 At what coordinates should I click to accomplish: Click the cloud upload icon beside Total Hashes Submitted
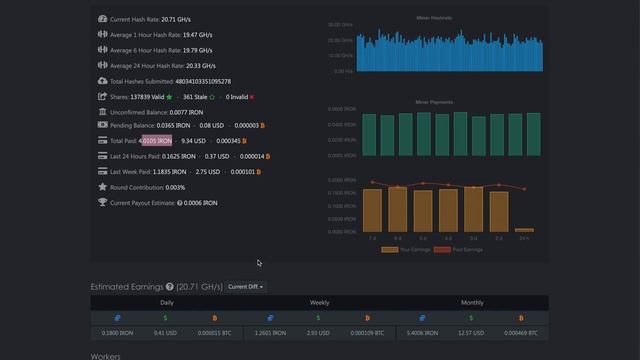pyautogui.click(x=102, y=81)
